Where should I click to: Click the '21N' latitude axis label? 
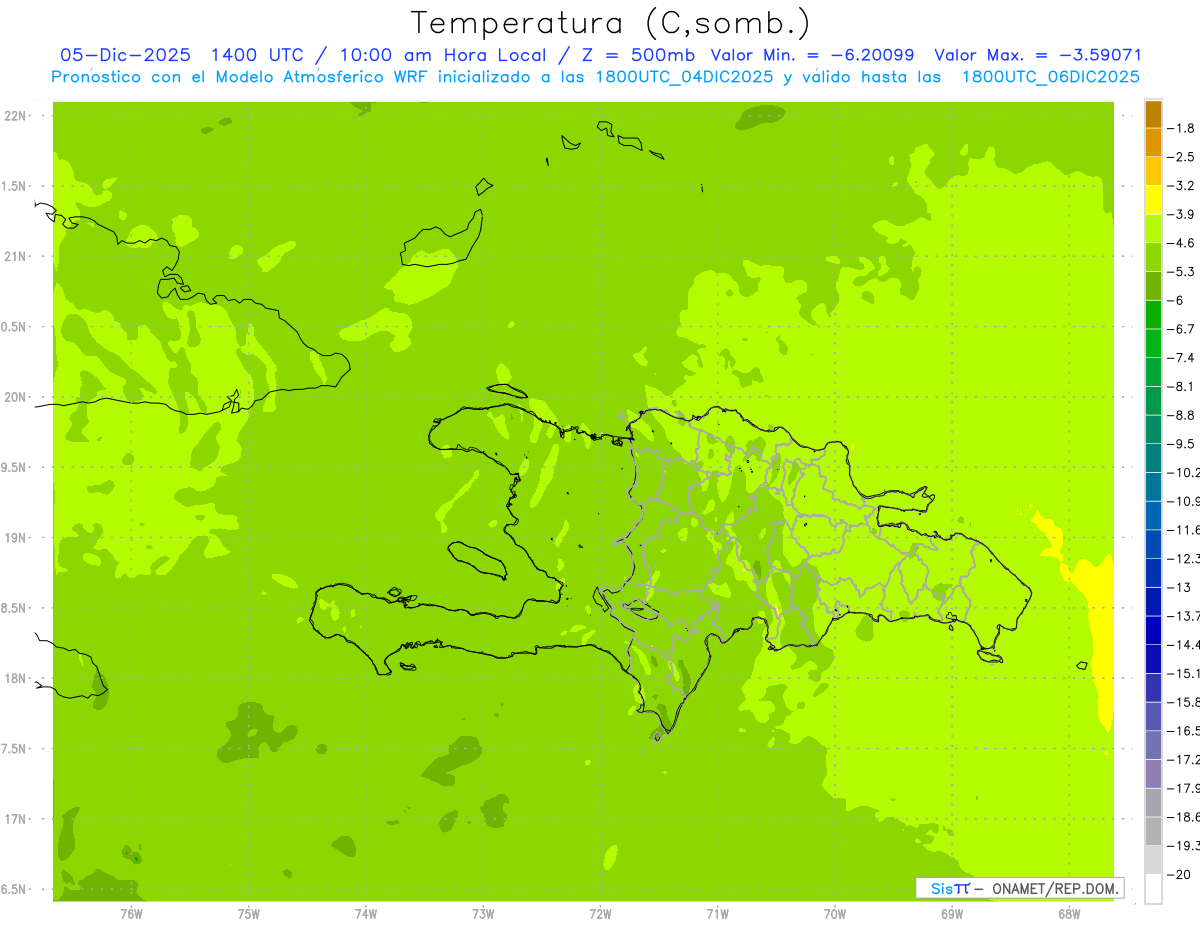[x=17, y=256]
